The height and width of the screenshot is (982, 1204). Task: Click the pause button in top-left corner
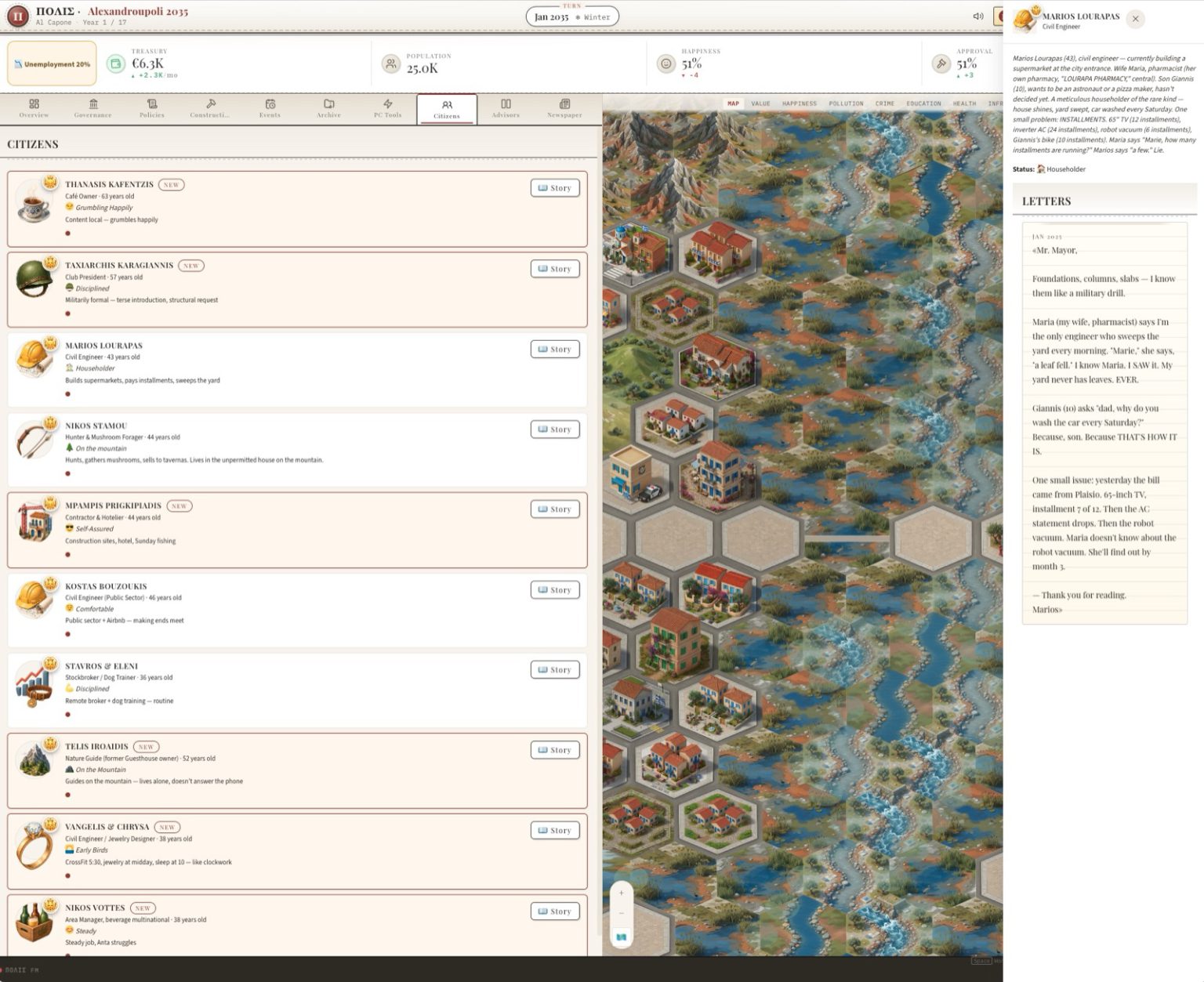(x=19, y=15)
